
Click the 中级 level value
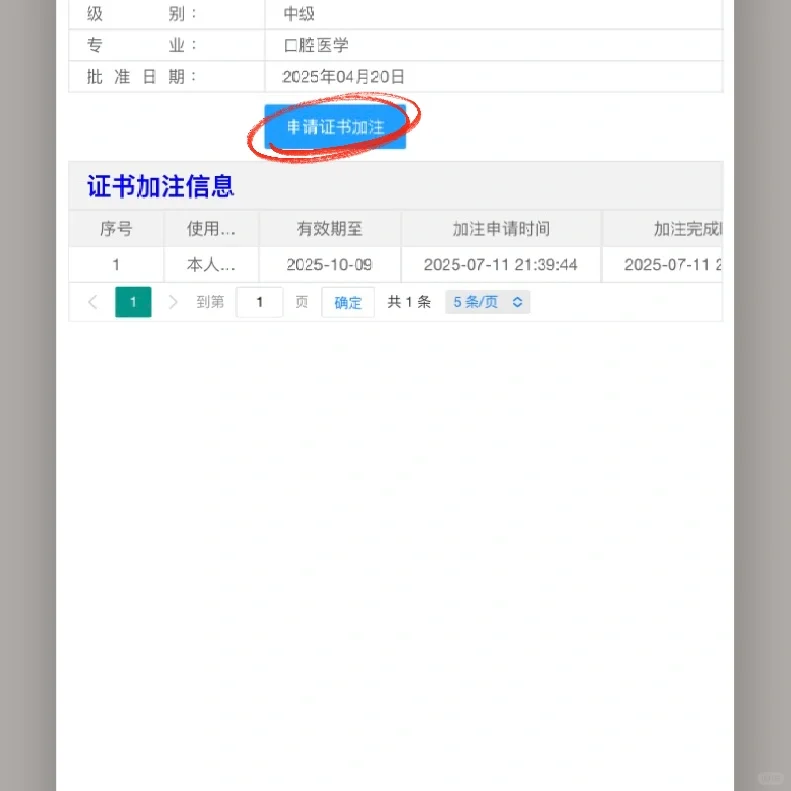point(299,14)
